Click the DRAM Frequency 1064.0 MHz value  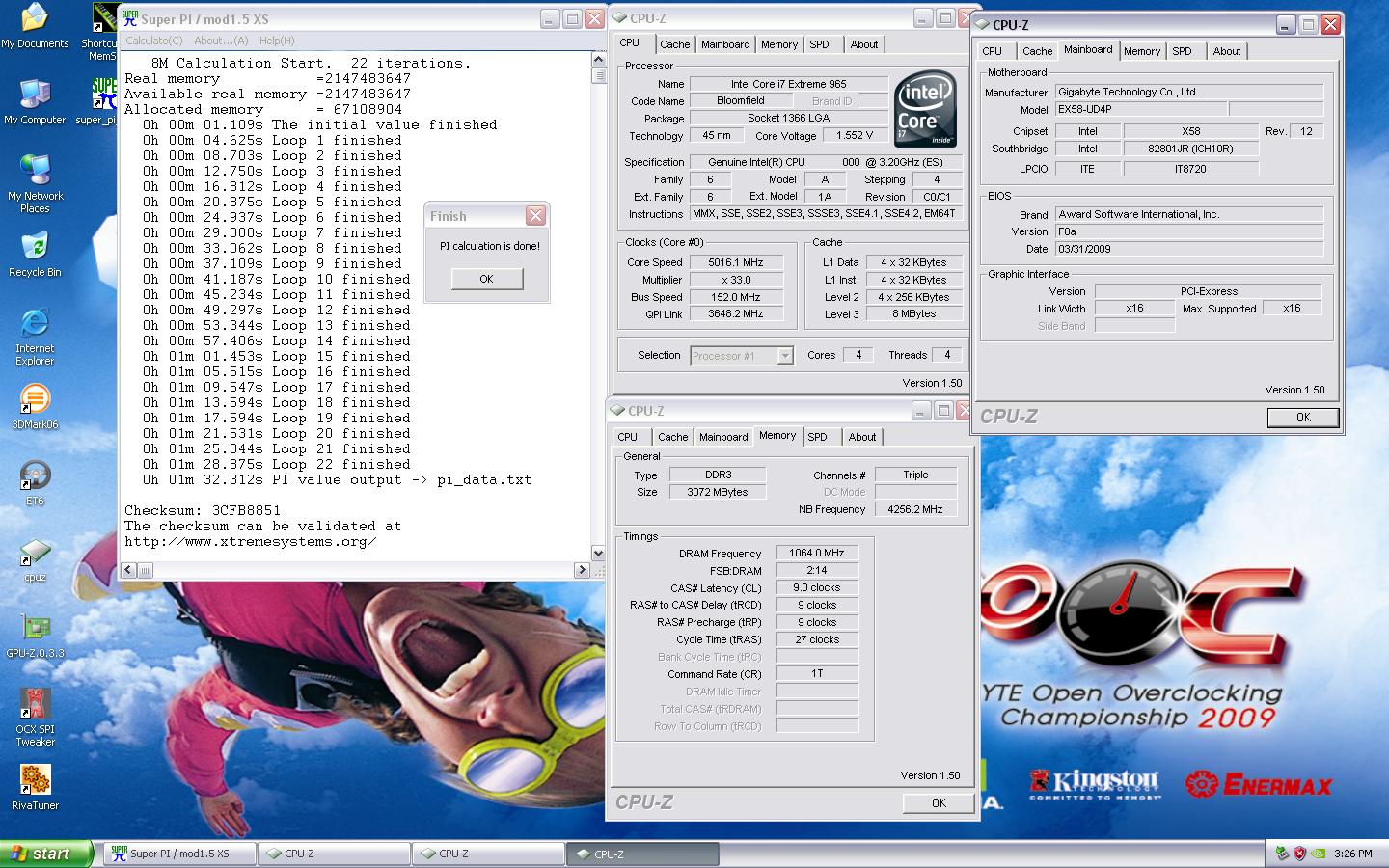point(817,553)
